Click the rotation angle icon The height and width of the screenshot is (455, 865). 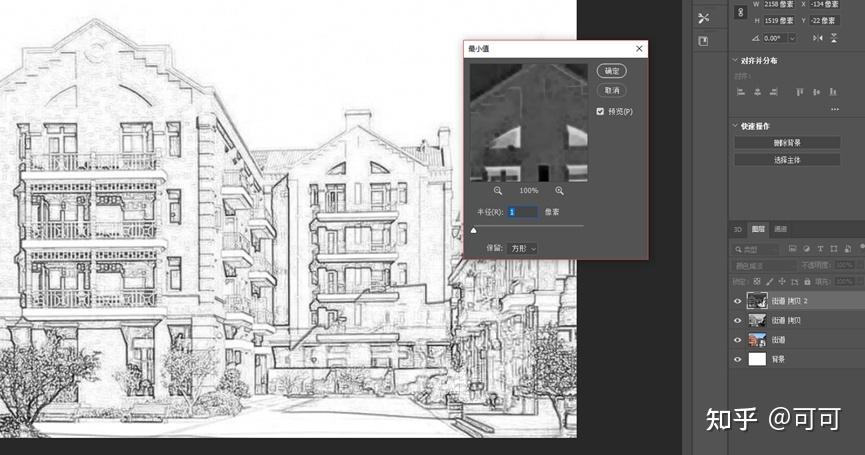755,38
